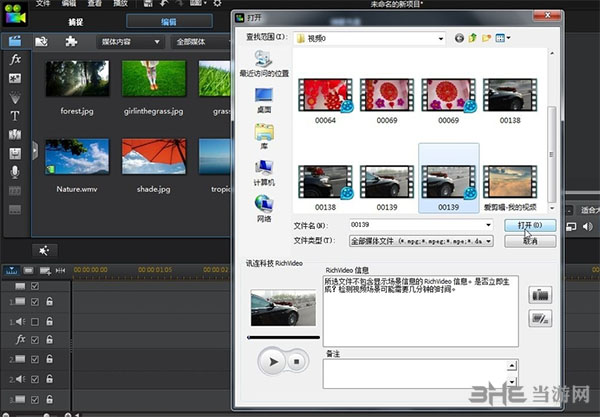The width and height of the screenshot is (600, 417).
Task: Click the undo arrow in top toolbar
Action: 163,3
